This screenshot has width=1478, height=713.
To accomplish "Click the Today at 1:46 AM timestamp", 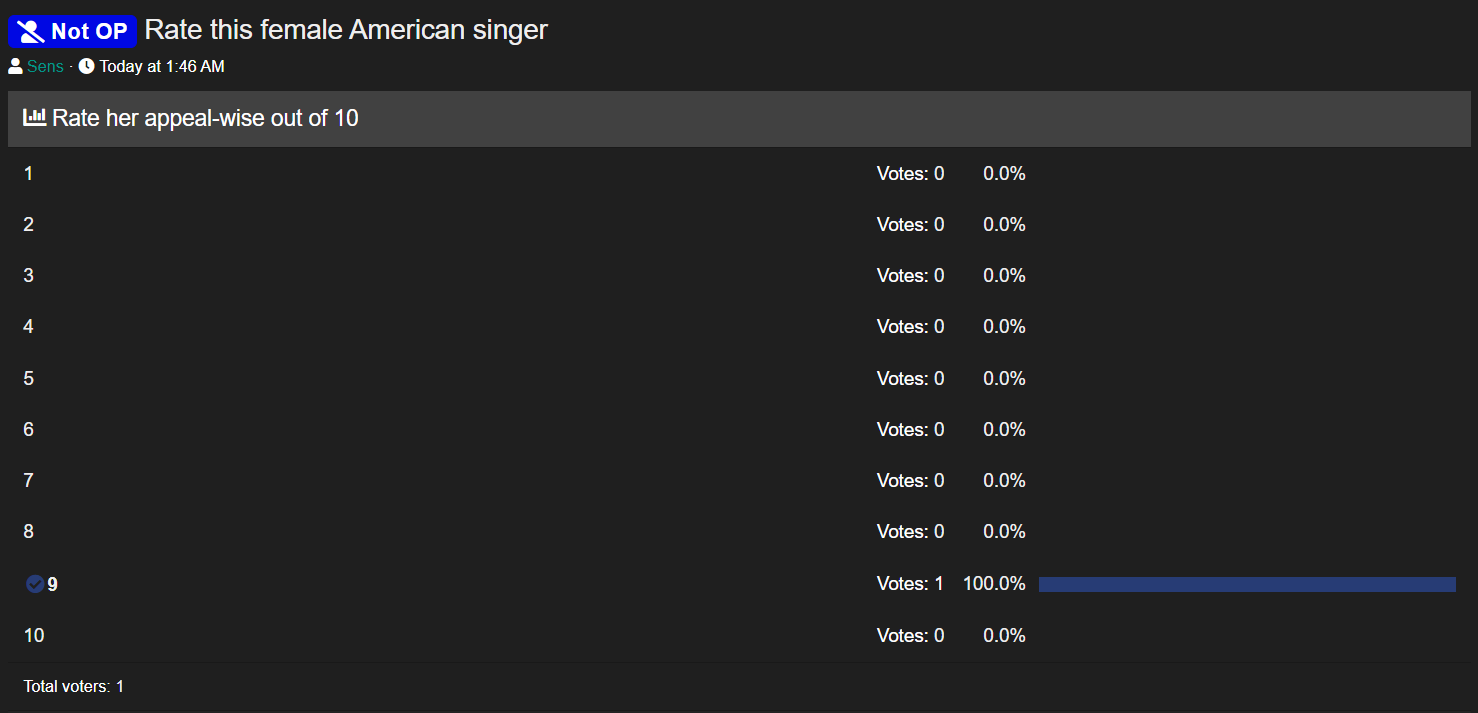I will click(162, 67).
